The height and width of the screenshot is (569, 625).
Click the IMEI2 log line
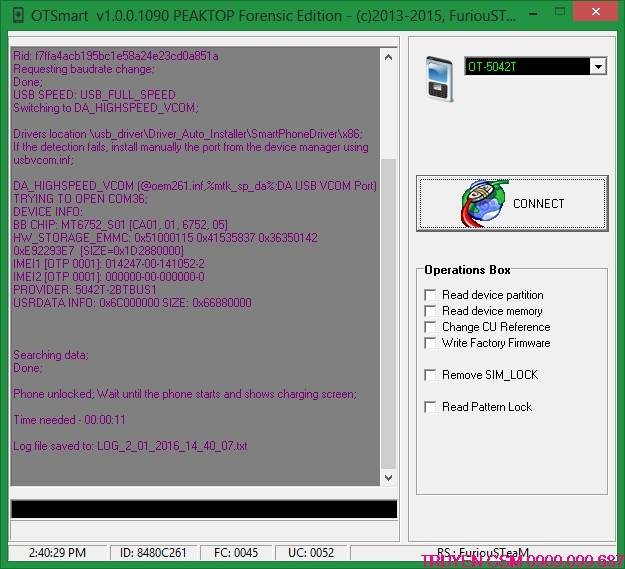tap(109, 277)
